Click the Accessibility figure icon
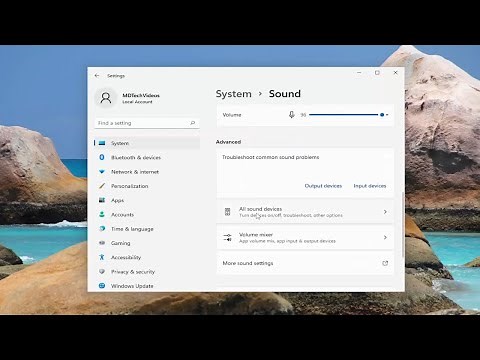Viewport: 480px width, 360px height. point(102,257)
